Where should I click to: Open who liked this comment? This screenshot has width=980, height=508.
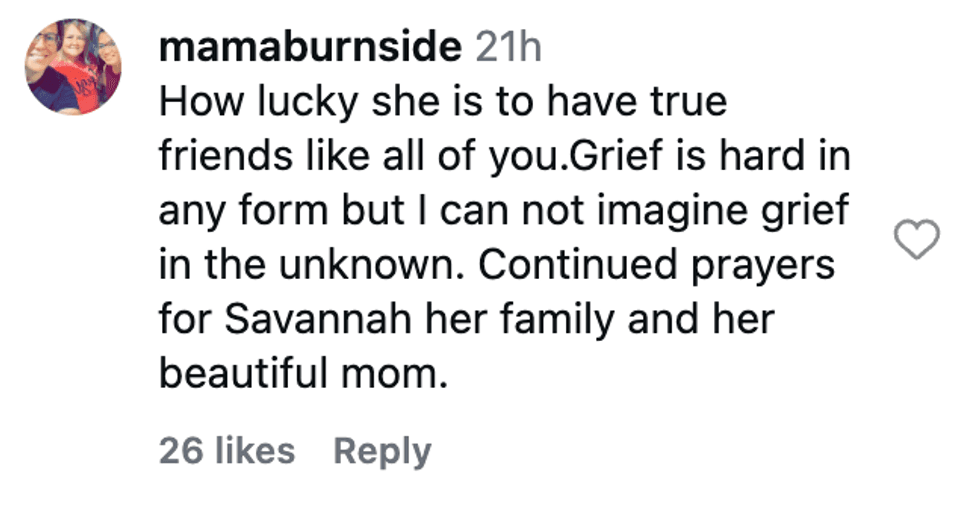[227, 450]
